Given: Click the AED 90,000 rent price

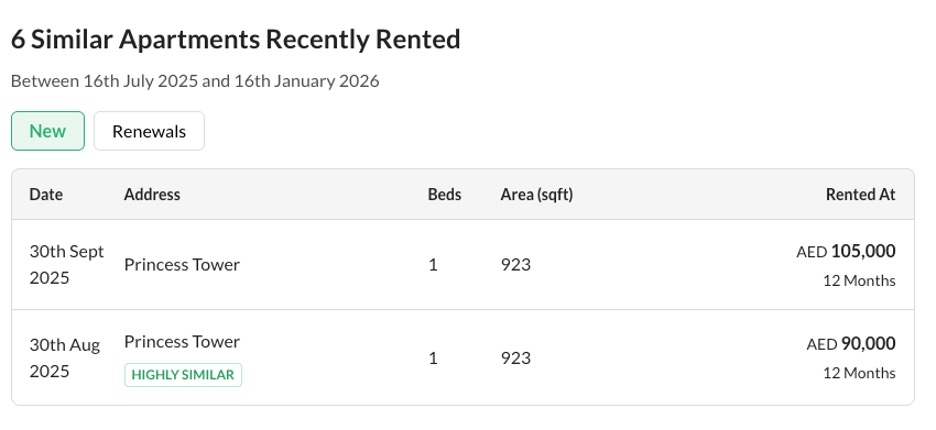Looking at the screenshot, I should tap(851, 344).
